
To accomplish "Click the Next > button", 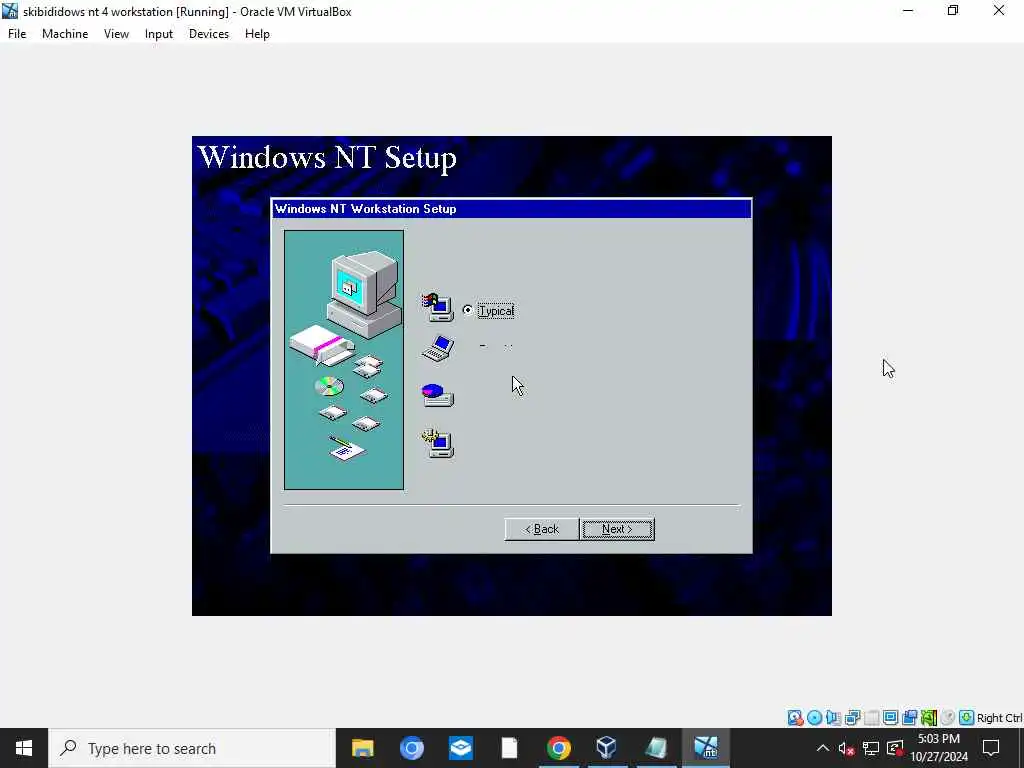I will [617, 529].
